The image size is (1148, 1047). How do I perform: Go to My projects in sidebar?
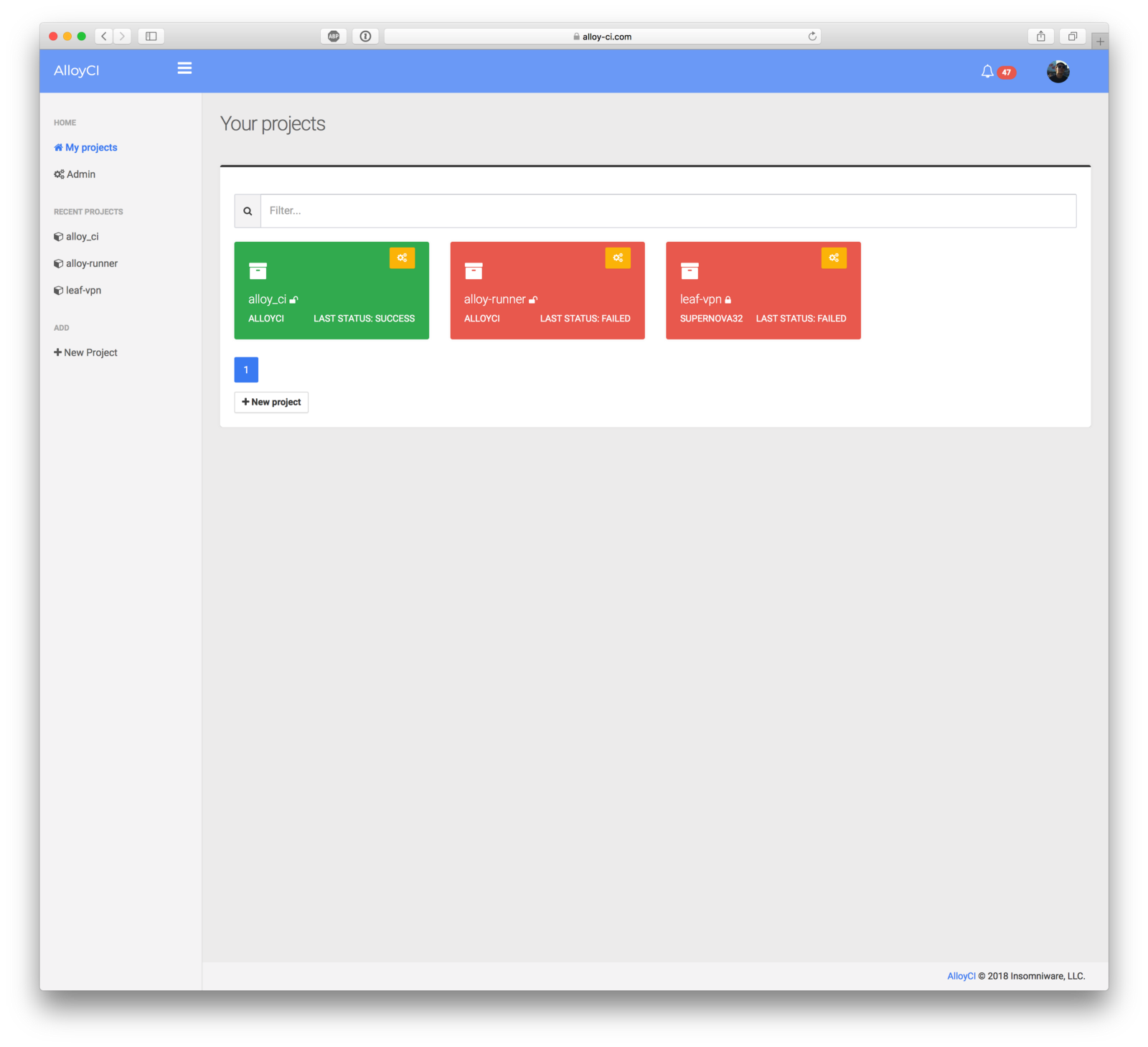[85, 147]
